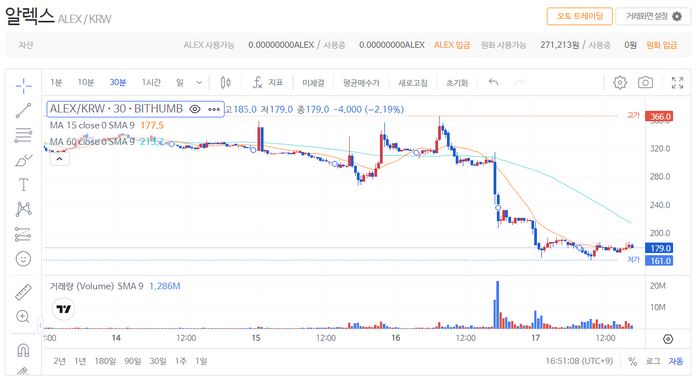The width and height of the screenshot is (700, 377).
Task: Click the ALEX 입금 deposit link
Action: [452, 45]
